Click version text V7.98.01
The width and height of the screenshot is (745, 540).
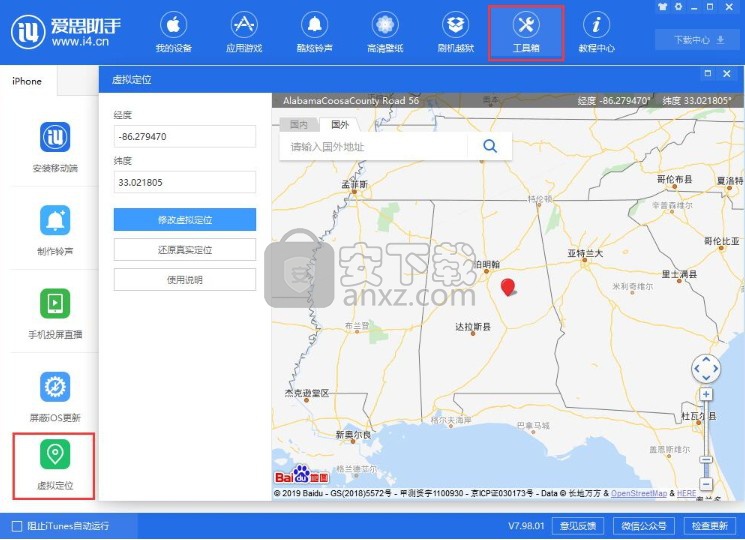coord(526,526)
